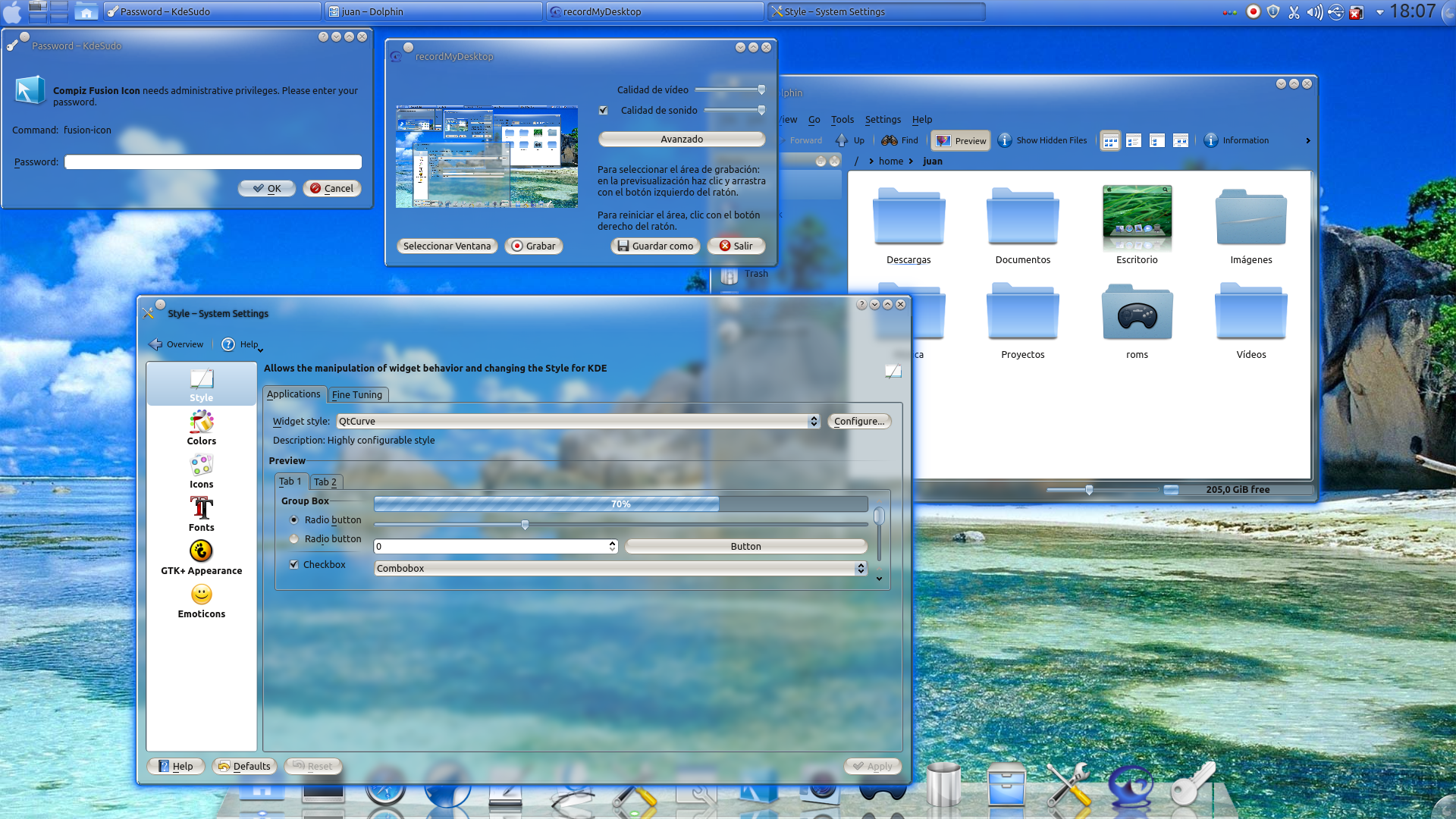Click Find binoculars in Dolphin toolbar
Image resolution: width=1456 pixels, height=819 pixels.
click(900, 140)
